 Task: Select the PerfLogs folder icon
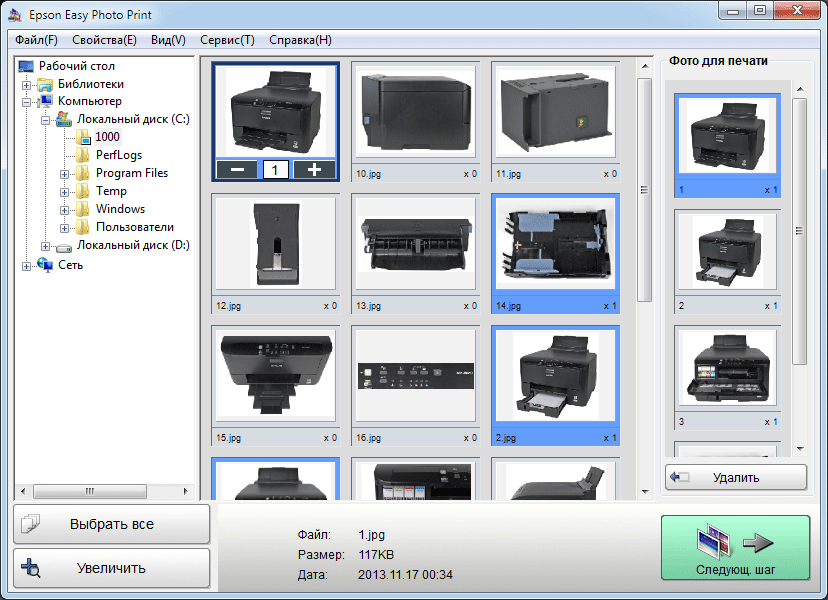(83, 155)
